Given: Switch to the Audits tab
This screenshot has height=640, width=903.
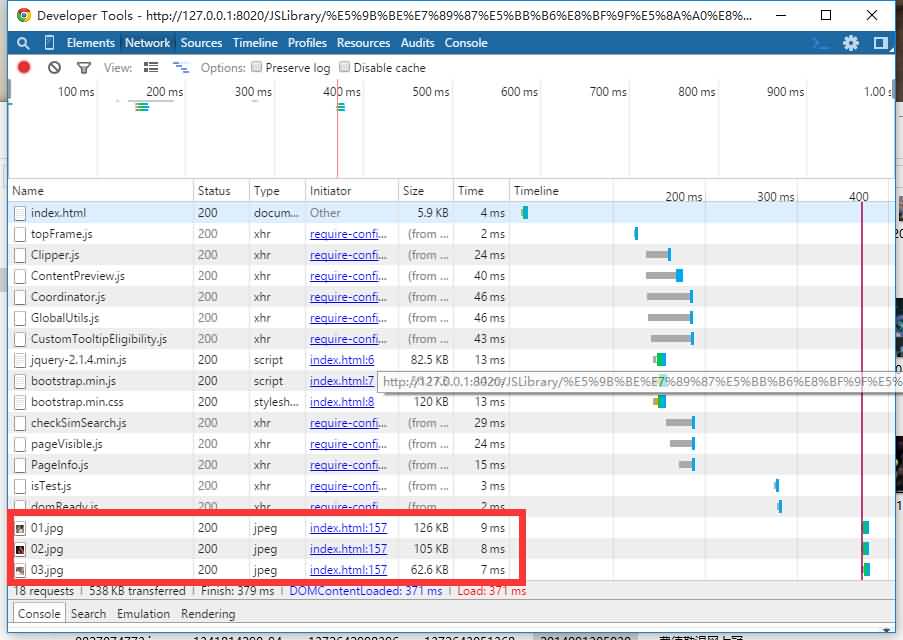Looking at the screenshot, I should coord(418,43).
